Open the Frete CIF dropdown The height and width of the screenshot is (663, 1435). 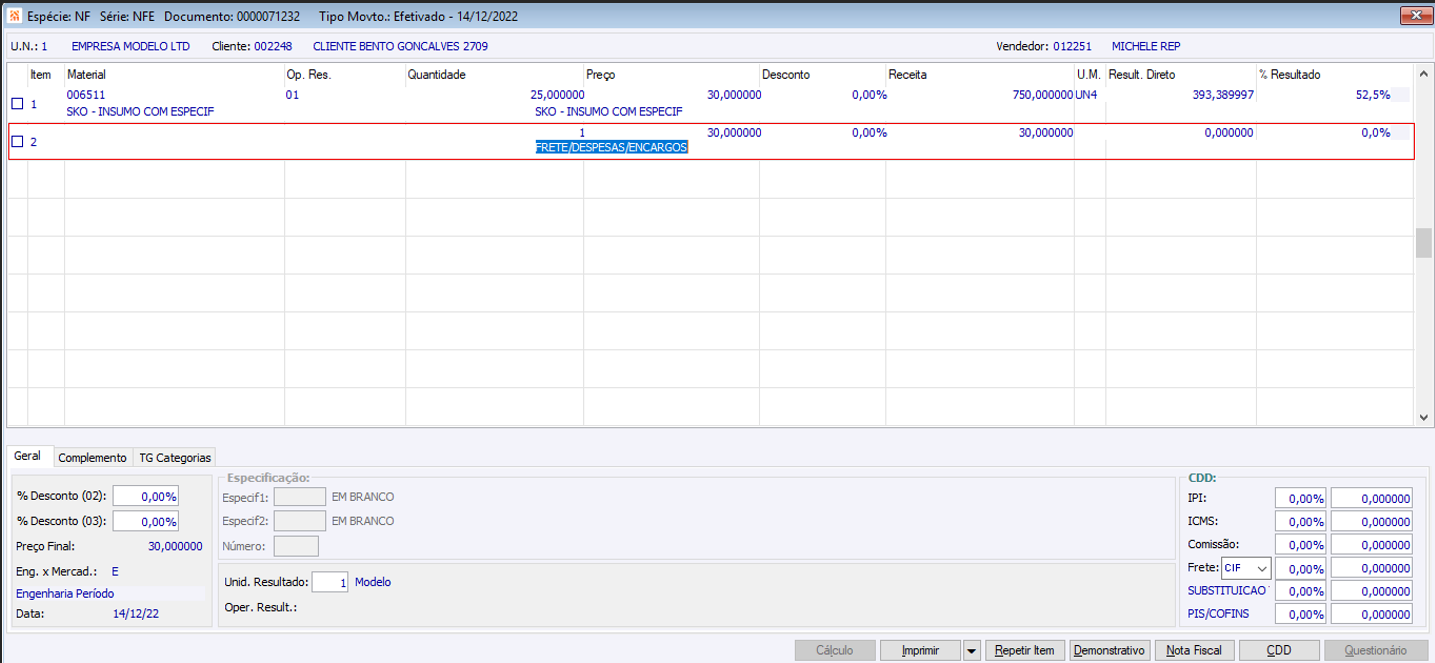click(1262, 569)
